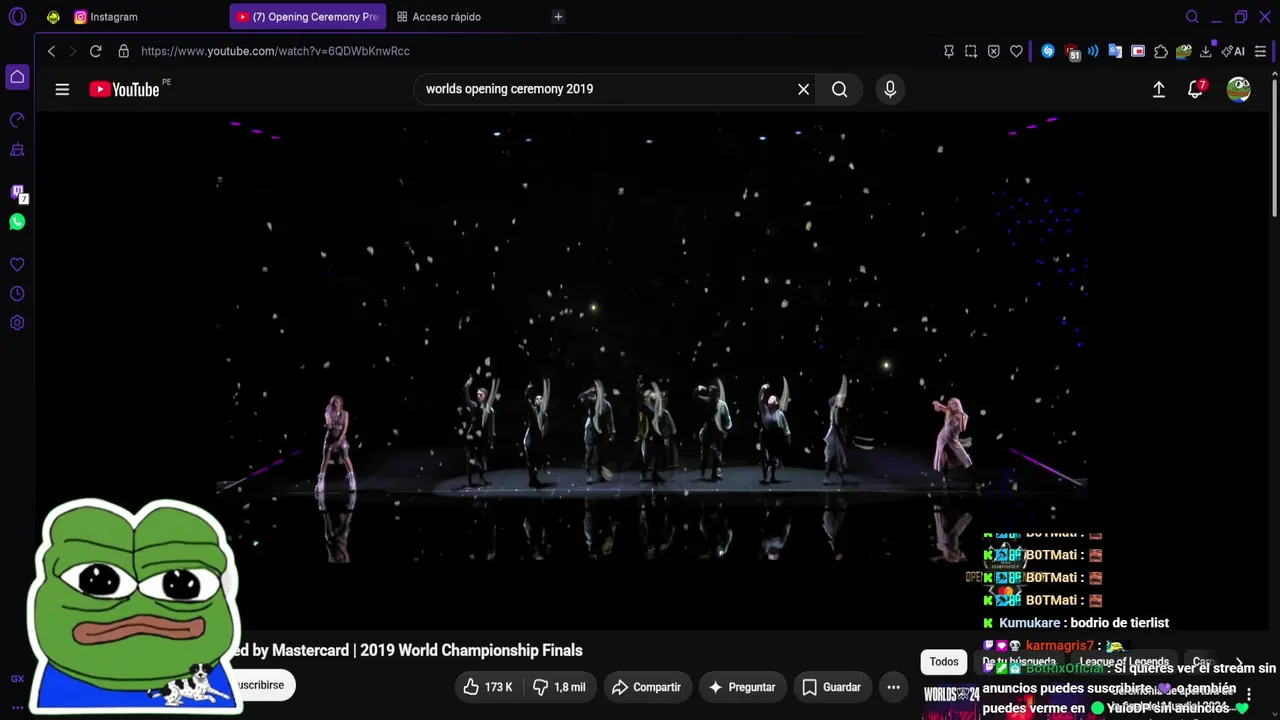Screen dimensions: 1280x720
Task: Open the Pepe frog extension icon
Action: (1184, 51)
